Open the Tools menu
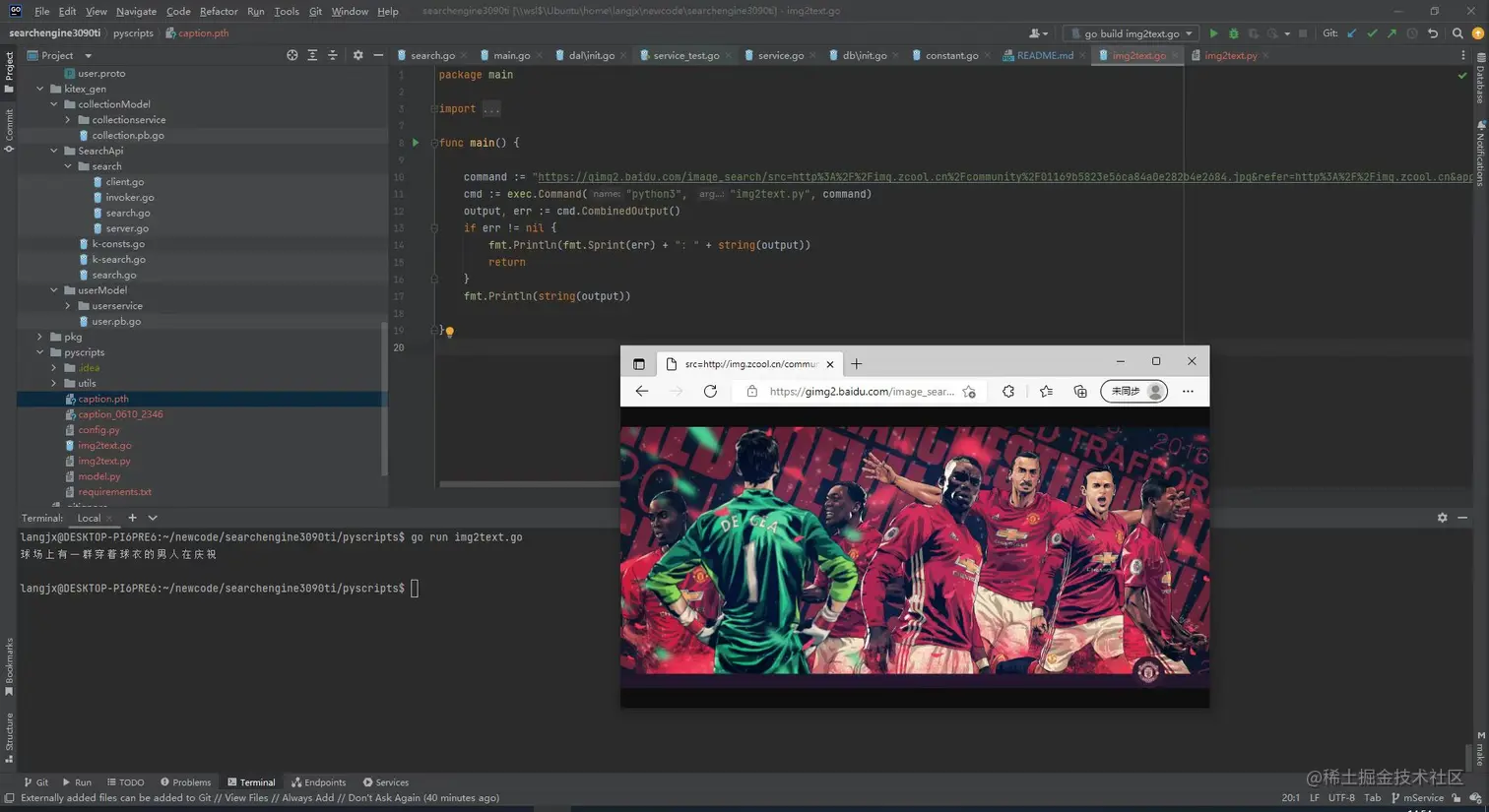The image size is (1489, 812). 287,11
